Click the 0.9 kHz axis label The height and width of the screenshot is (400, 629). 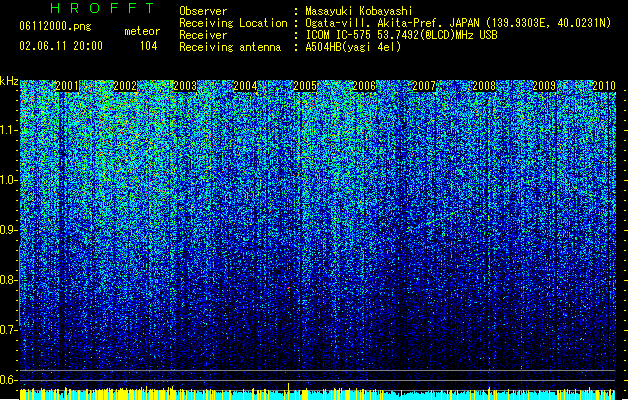pyautogui.click(x=8, y=230)
